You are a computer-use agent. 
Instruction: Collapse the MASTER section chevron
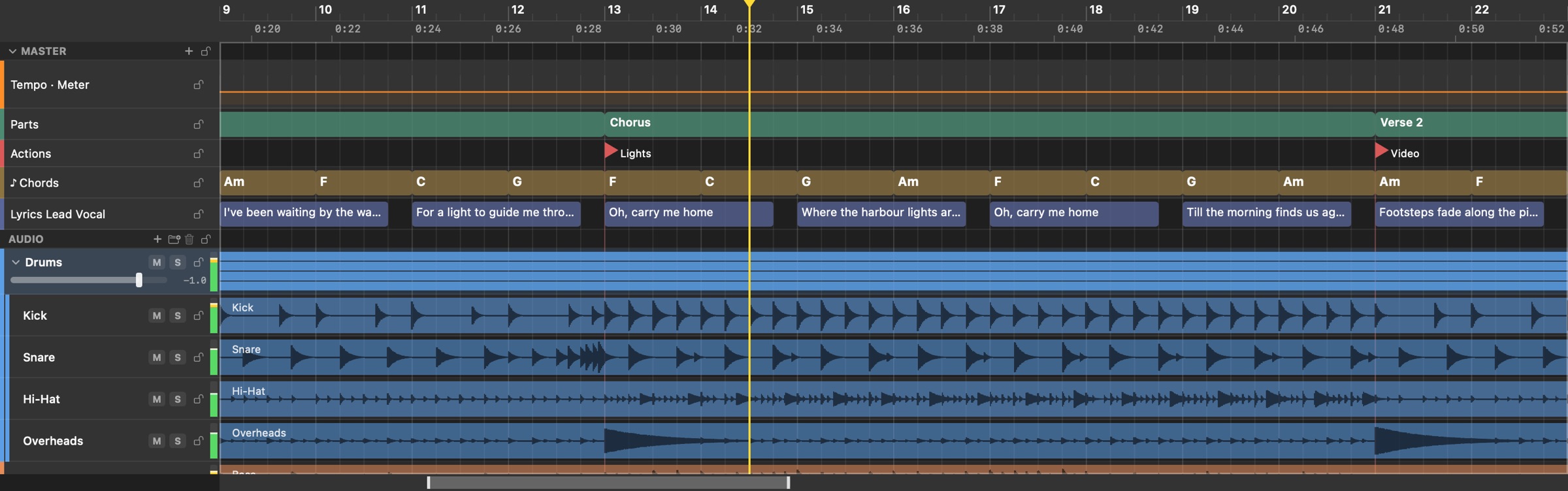(x=12, y=51)
